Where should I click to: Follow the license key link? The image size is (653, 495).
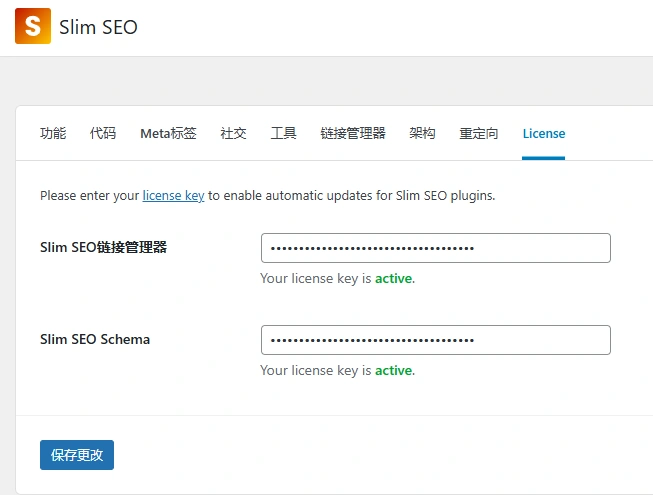173,195
